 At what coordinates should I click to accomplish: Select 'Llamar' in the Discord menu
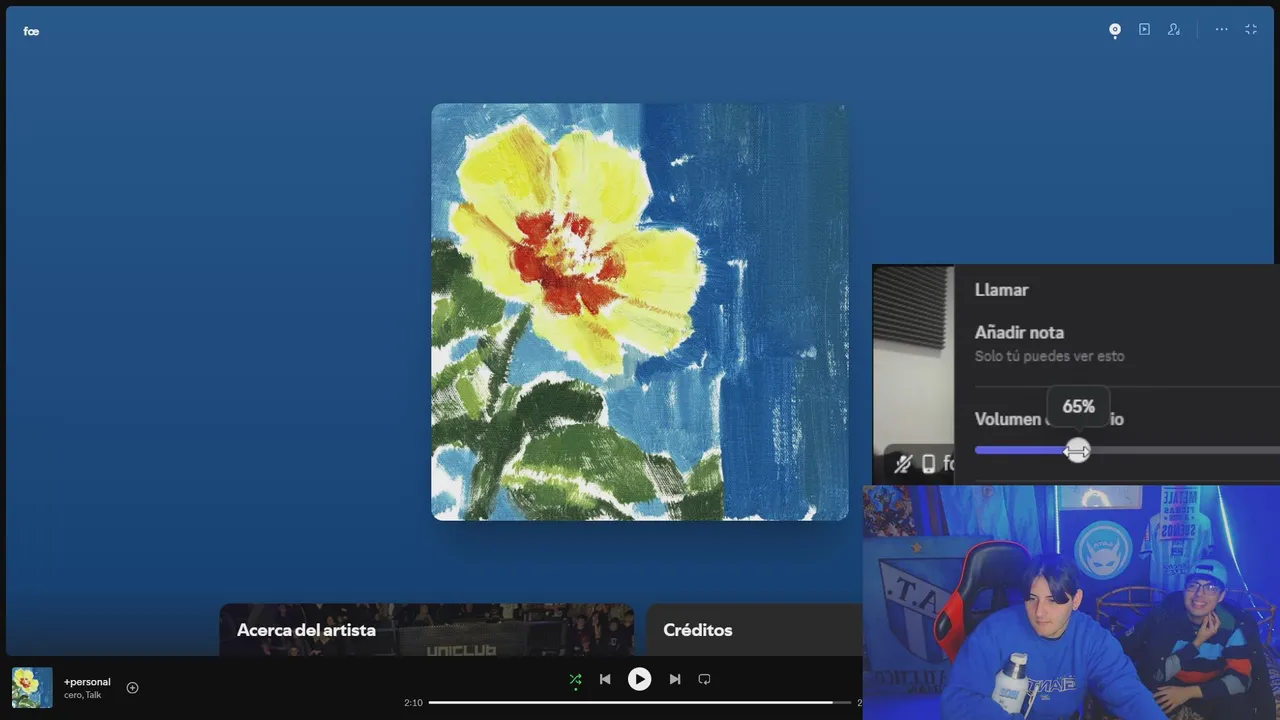(x=1002, y=290)
